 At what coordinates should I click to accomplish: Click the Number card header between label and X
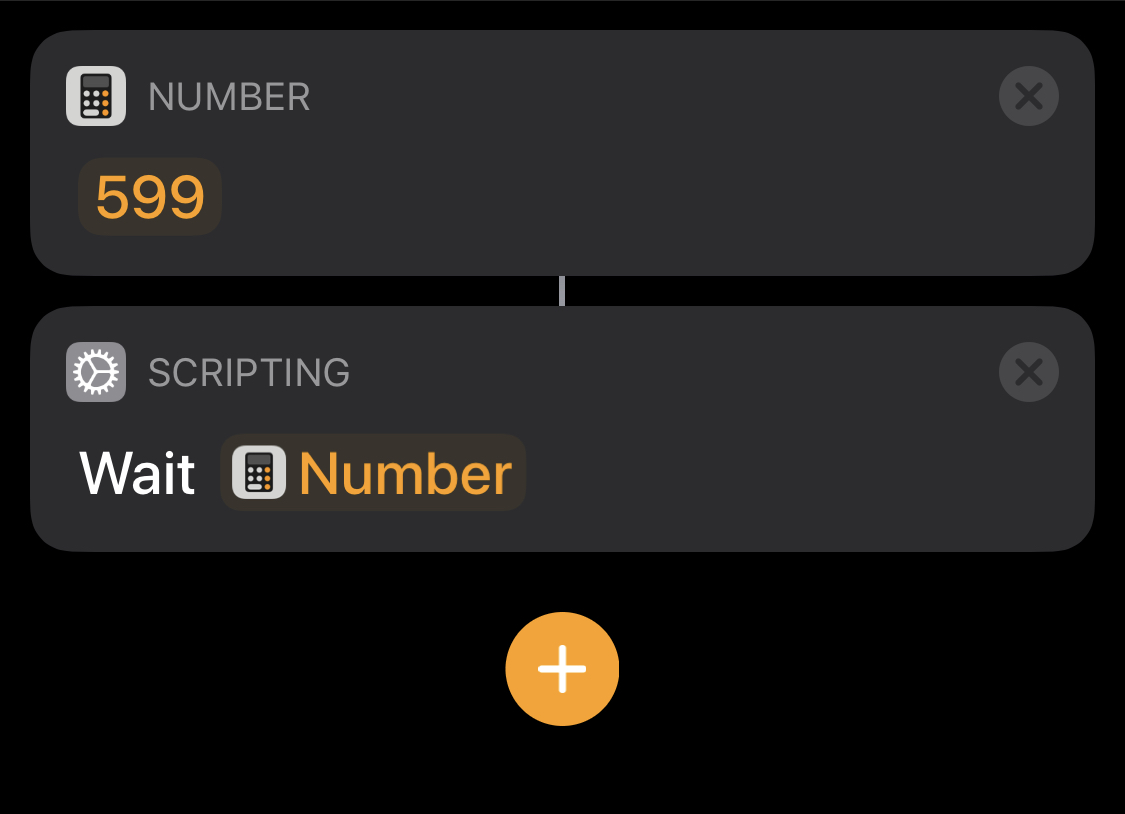coord(650,97)
